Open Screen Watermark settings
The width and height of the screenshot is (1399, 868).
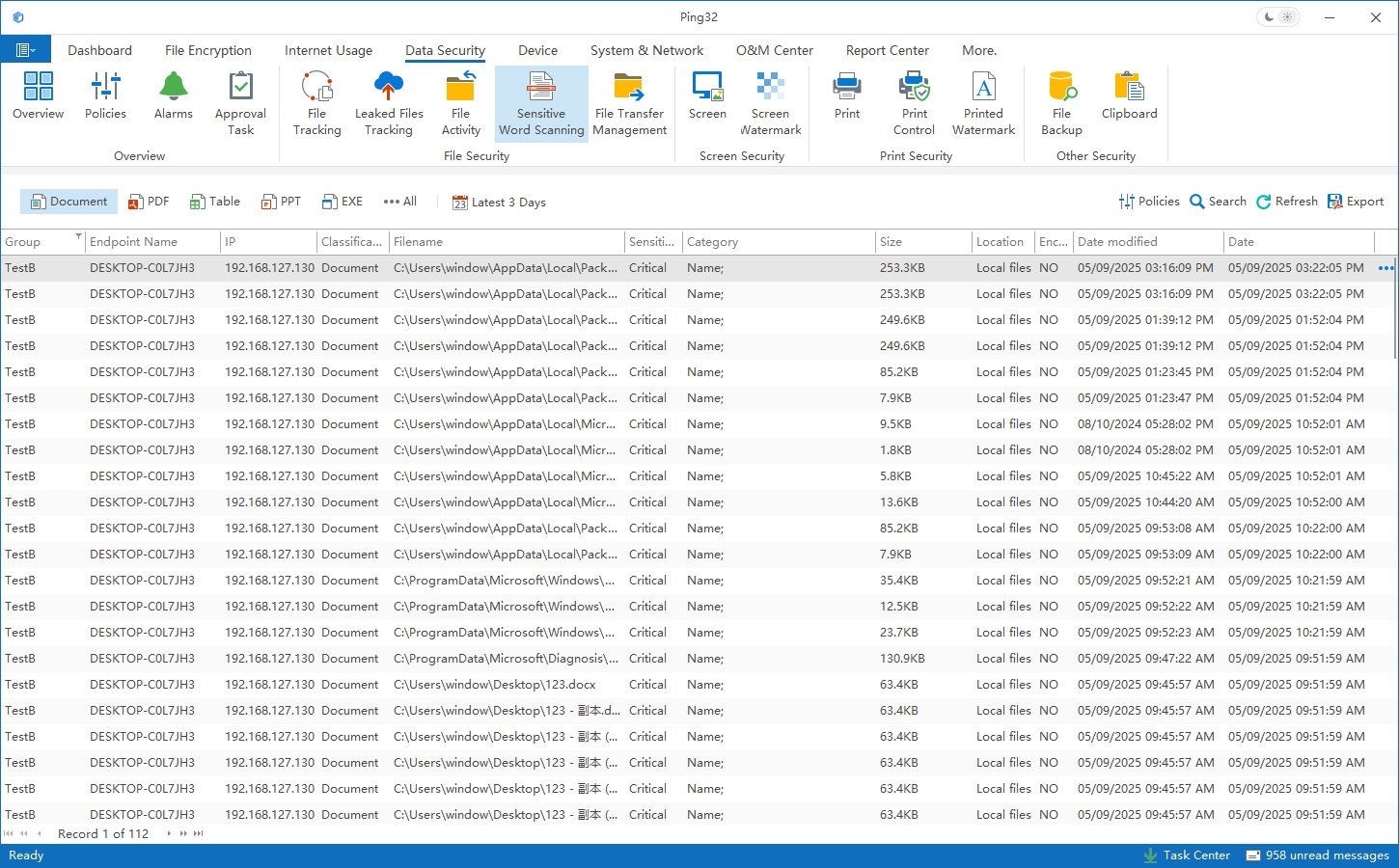point(770,103)
